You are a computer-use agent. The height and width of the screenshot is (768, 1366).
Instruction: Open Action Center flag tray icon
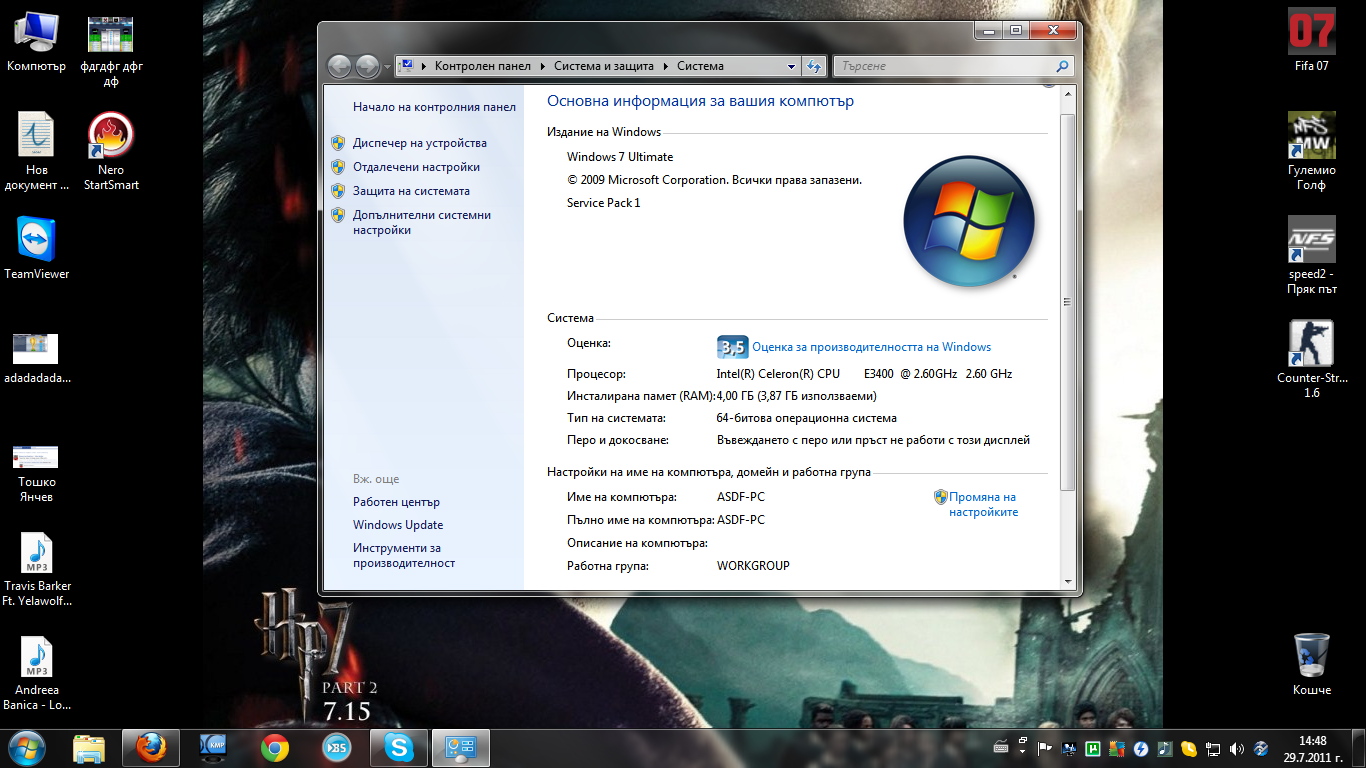tap(1045, 748)
